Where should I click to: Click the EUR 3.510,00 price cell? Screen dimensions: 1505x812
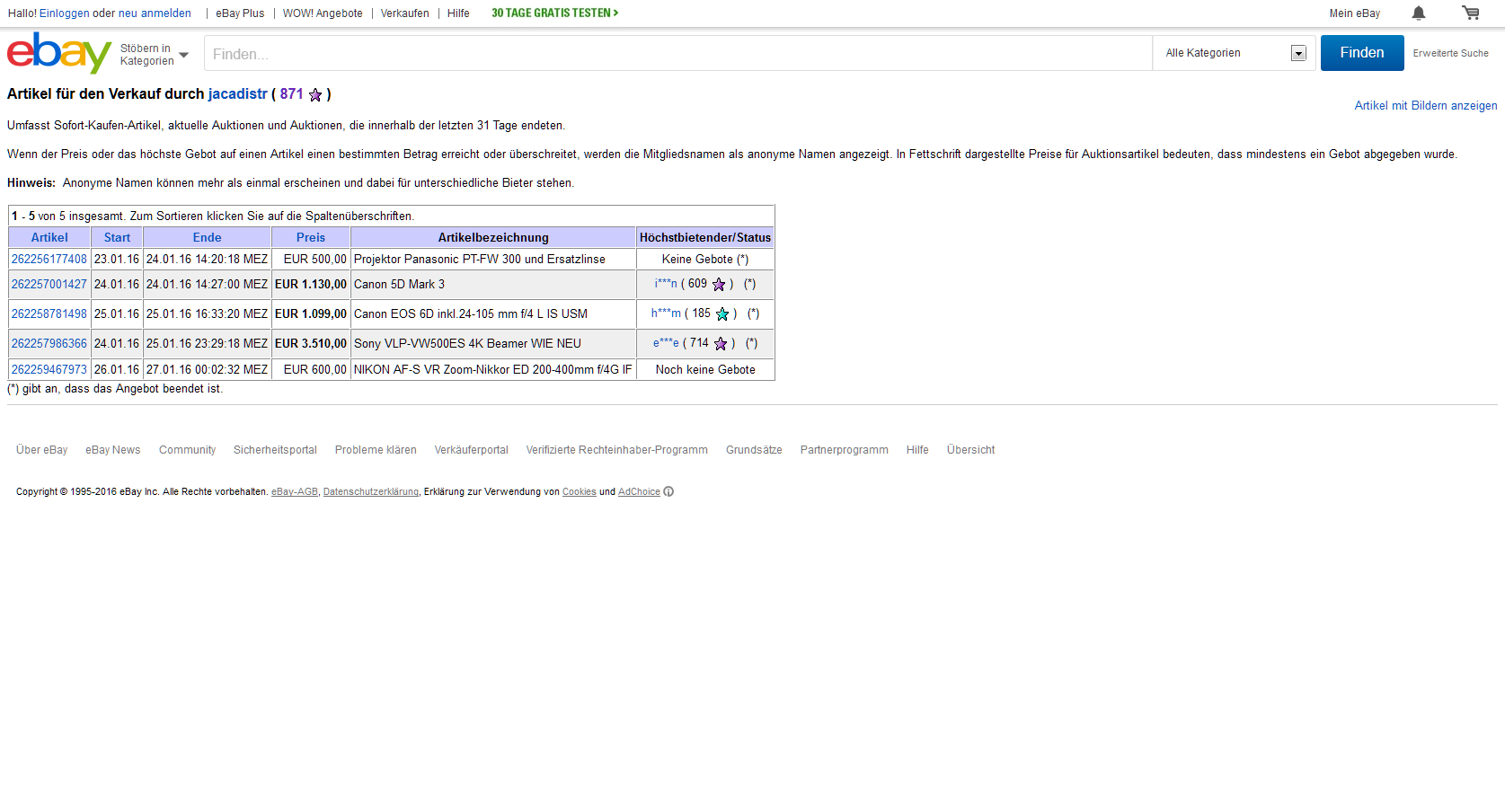311,344
